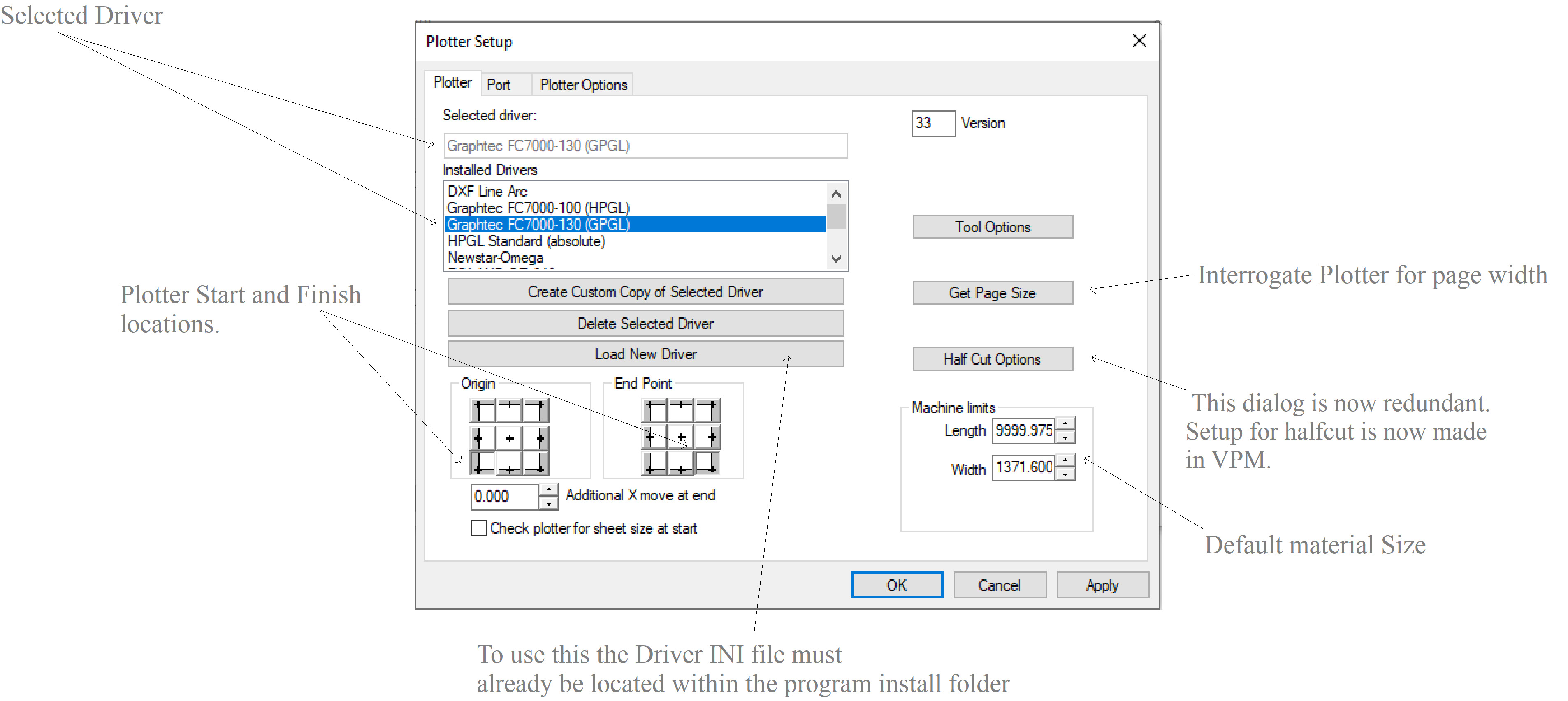Set End Point to top-center position
Screen dimensions: 1568x701
click(681, 411)
